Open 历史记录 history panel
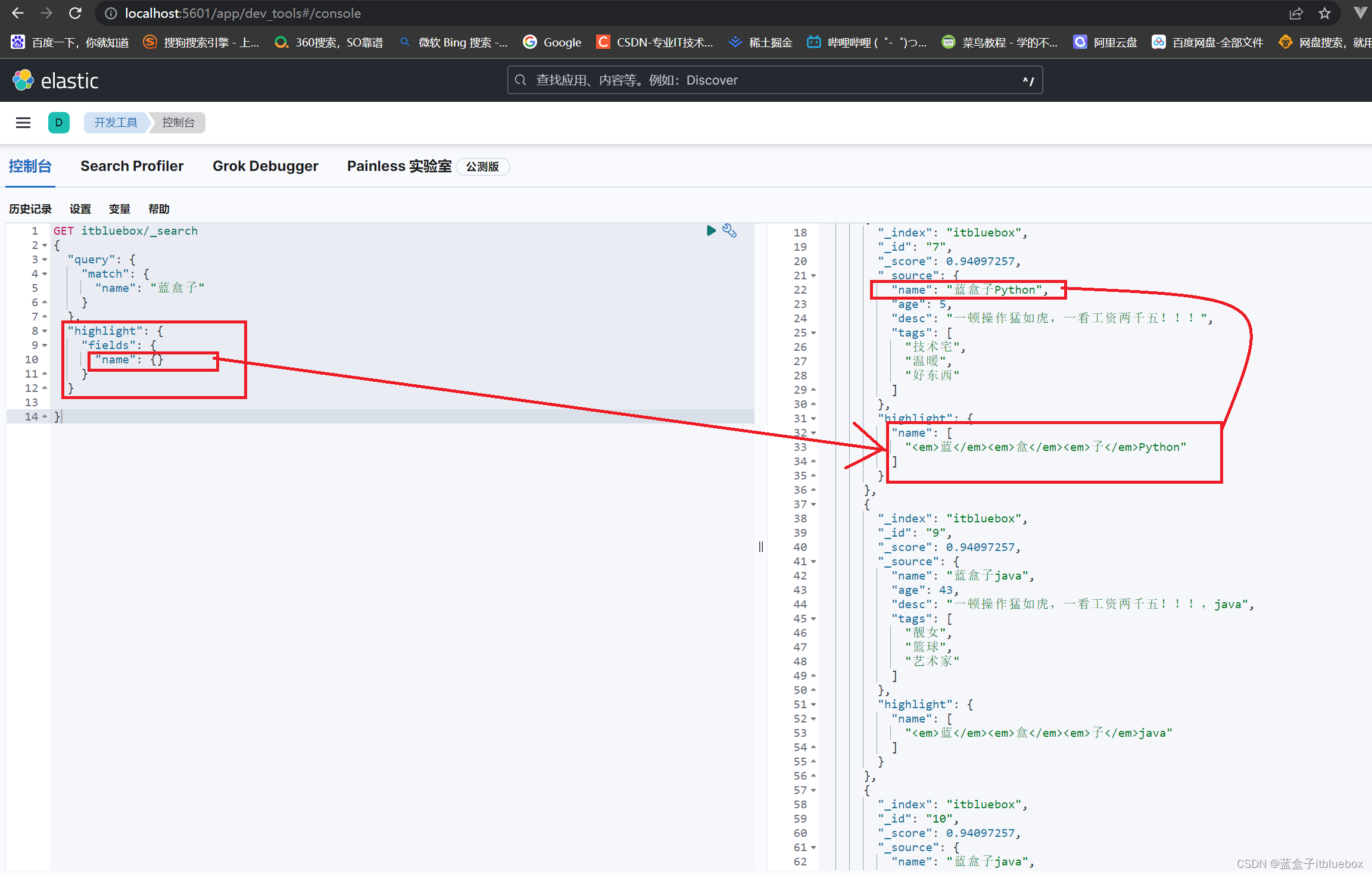 pos(30,209)
